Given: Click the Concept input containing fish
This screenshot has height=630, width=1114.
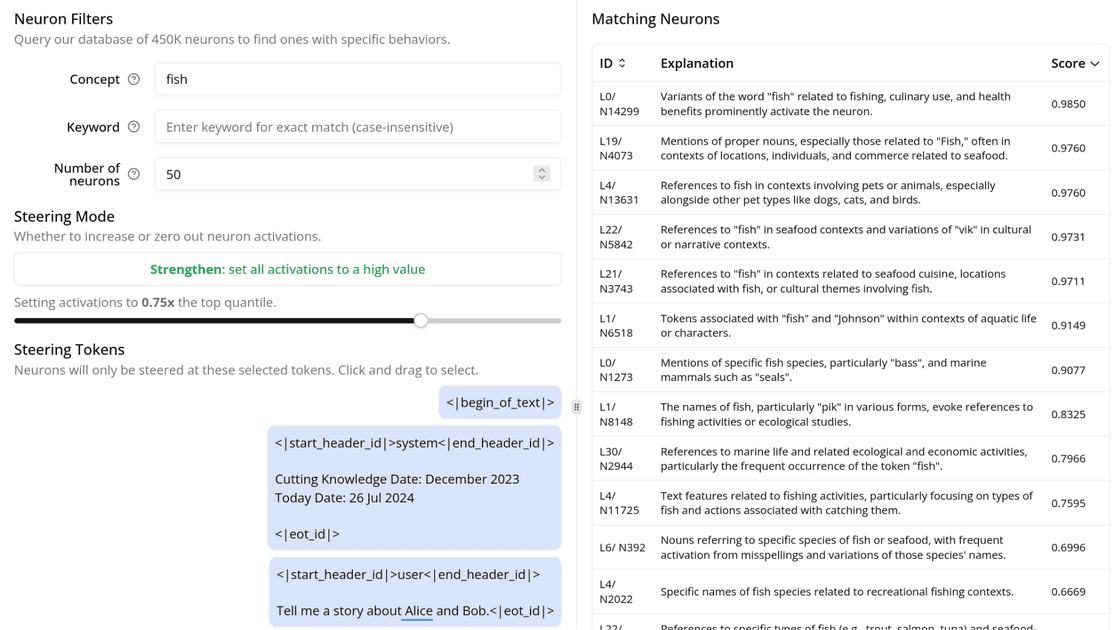Looking at the screenshot, I should click(358, 79).
